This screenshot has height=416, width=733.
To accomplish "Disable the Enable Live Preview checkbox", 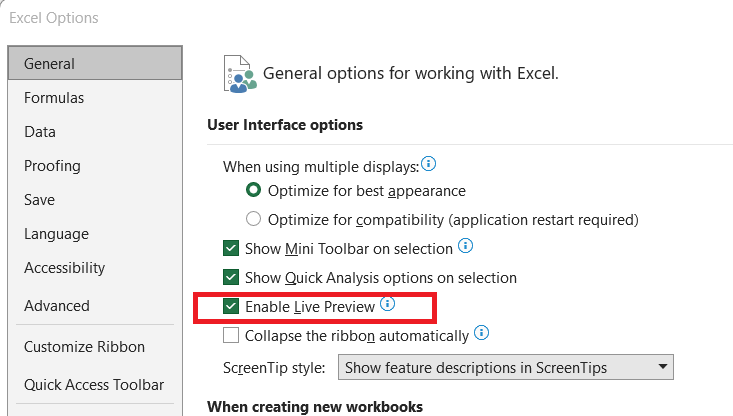I will (231, 306).
